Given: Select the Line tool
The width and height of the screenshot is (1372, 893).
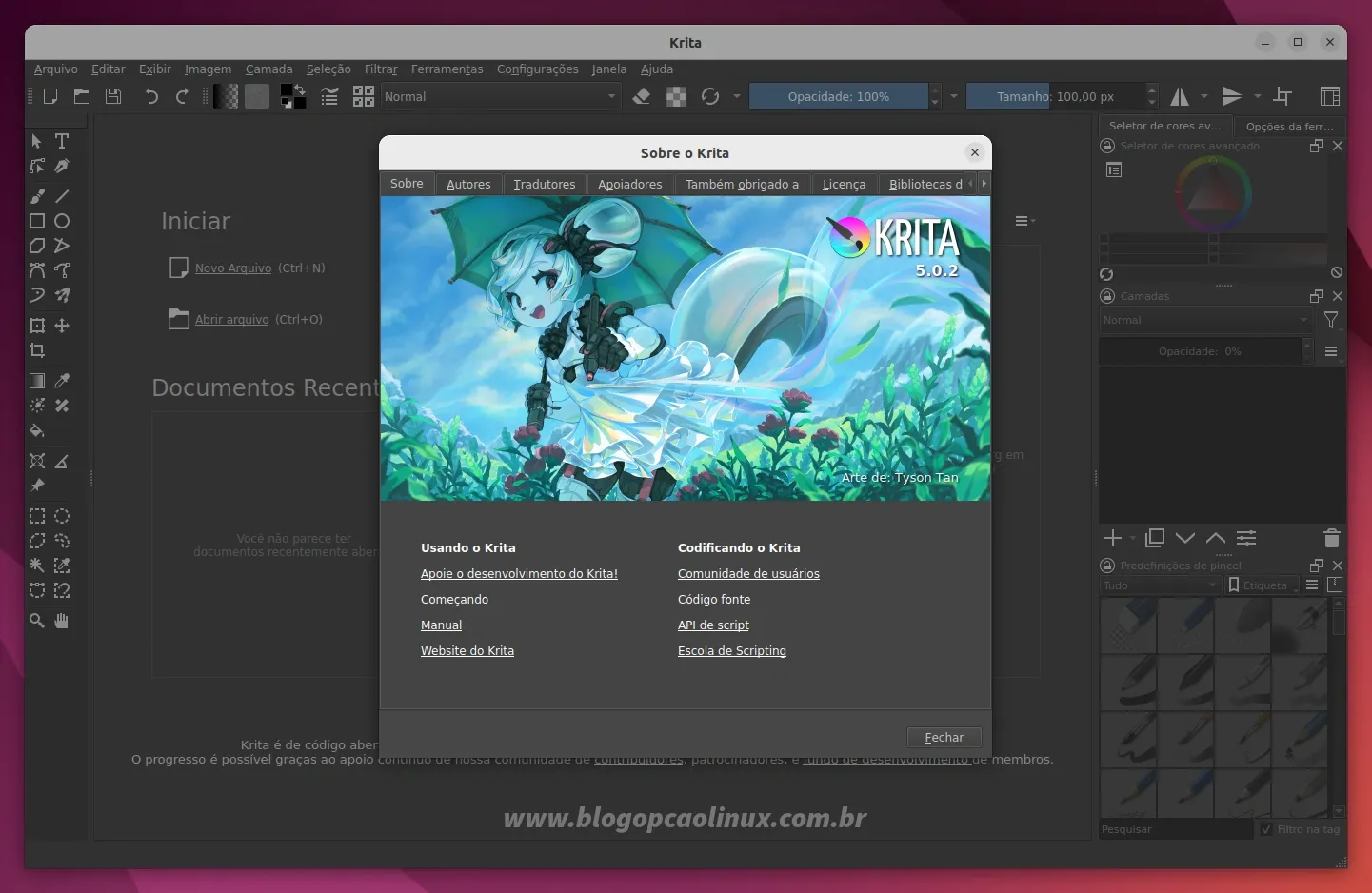Looking at the screenshot, I should (62, 196).
